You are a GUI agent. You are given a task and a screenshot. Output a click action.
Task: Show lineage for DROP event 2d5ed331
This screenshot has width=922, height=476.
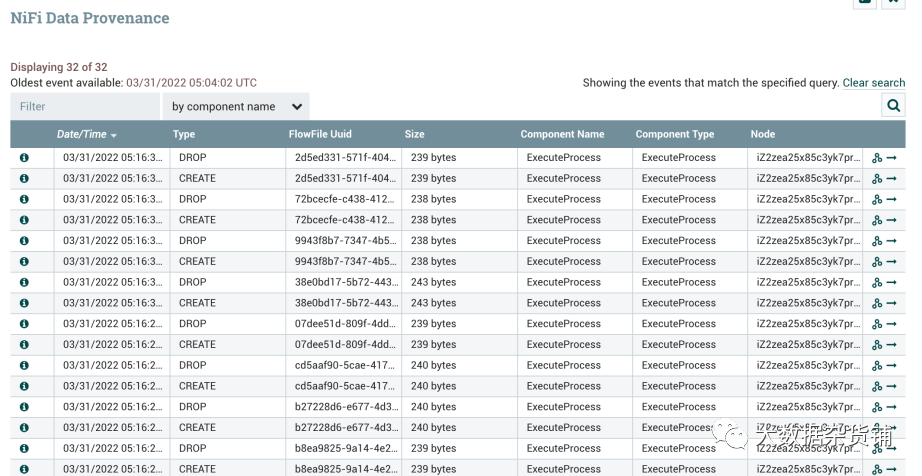click(877, 158)
